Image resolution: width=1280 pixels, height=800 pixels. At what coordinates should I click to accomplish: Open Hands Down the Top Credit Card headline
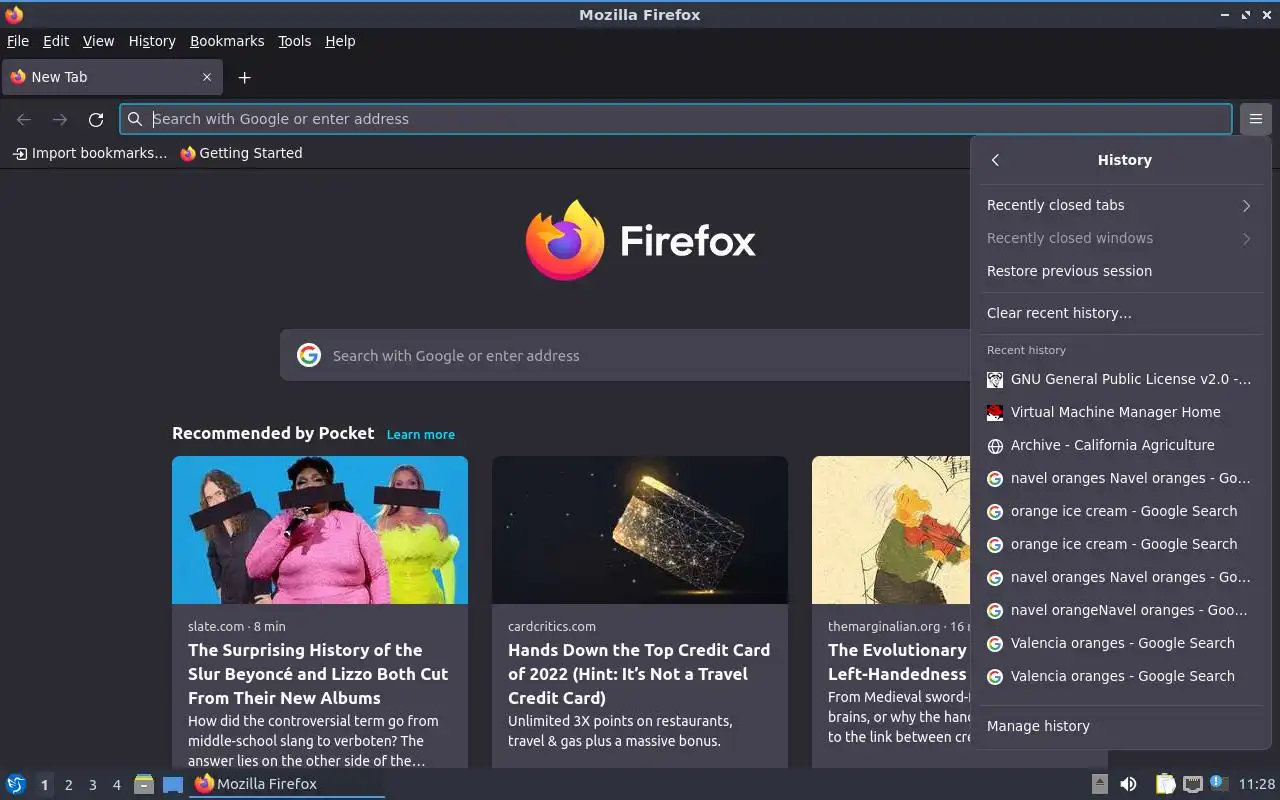pos(639,674)
